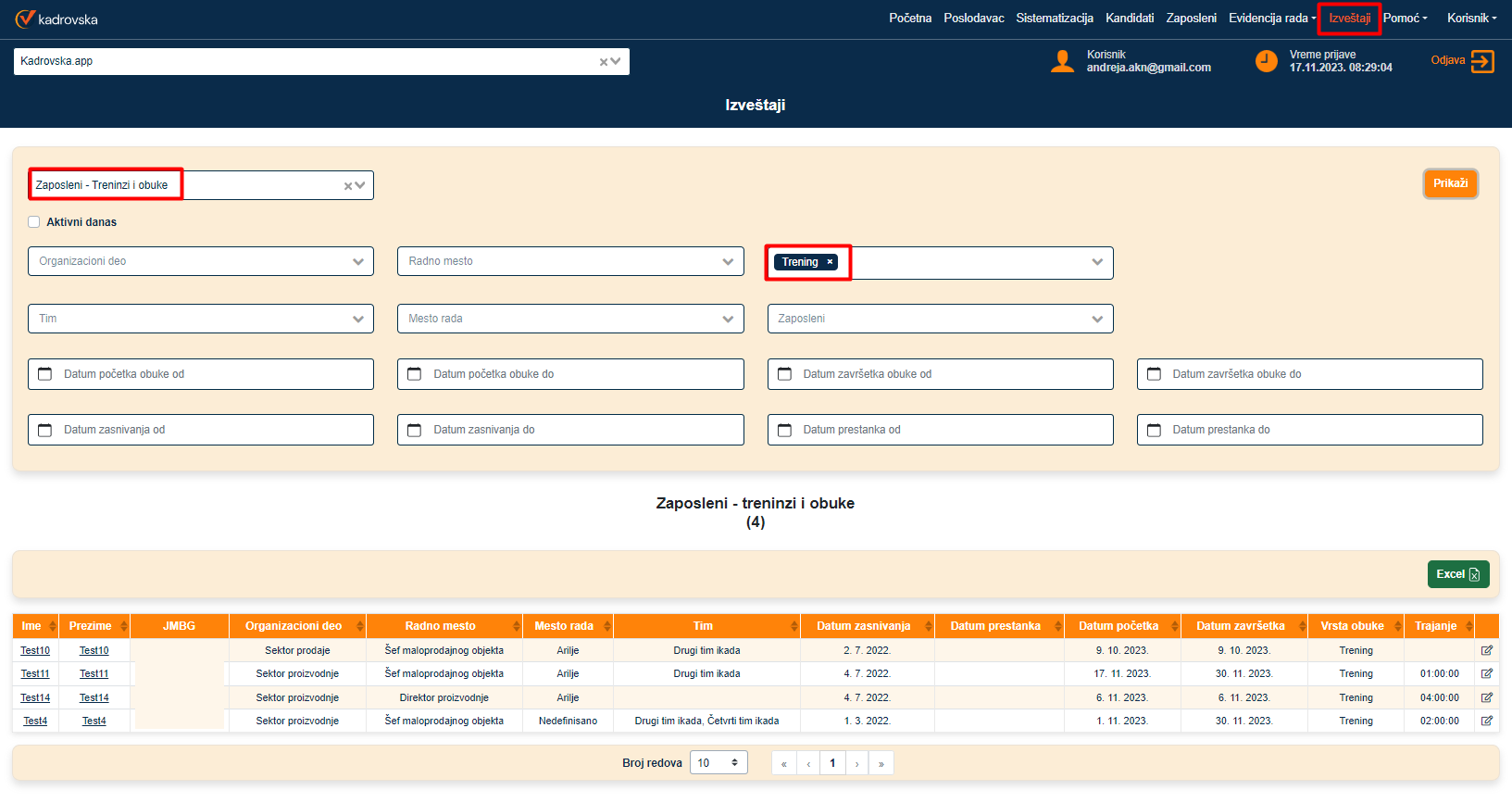This screenshot has width=1512, height=803.
Task: Open edit icon for the Test4 row
Action: tap(1487, 721)
